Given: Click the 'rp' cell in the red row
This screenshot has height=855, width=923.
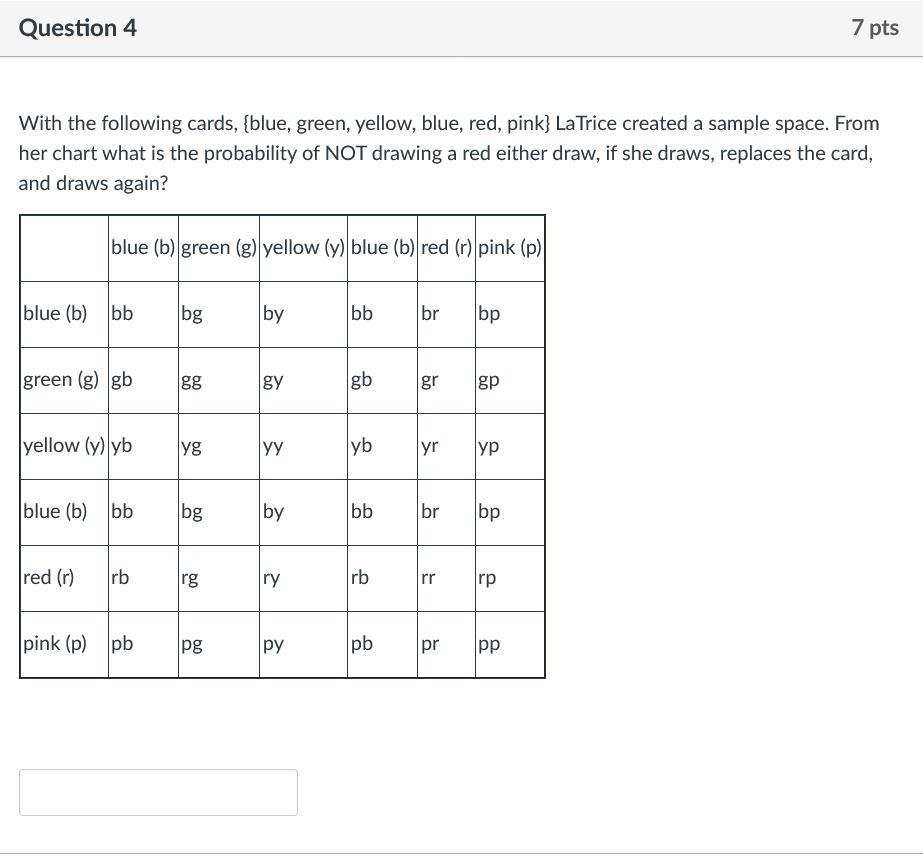Looking at the screenshot, I should (x=510, y=578).
